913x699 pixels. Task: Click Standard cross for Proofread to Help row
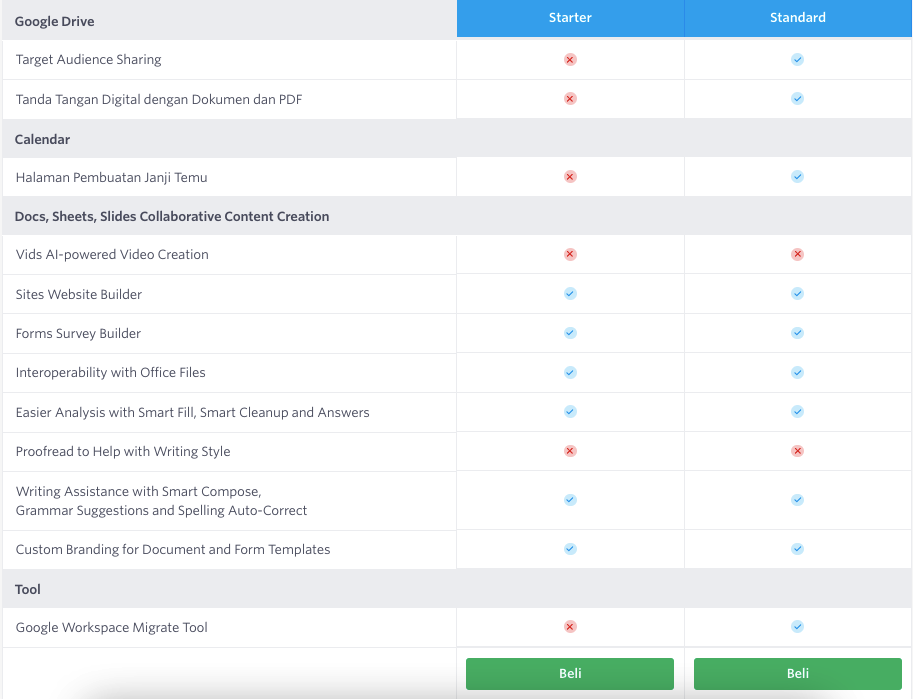[x=797, y=451]
